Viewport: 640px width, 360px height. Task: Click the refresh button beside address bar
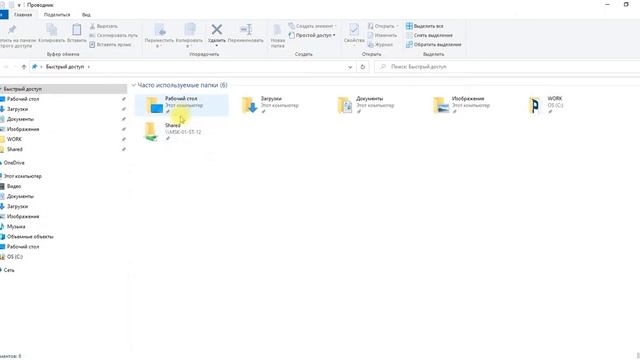click(x=362, y=67)
